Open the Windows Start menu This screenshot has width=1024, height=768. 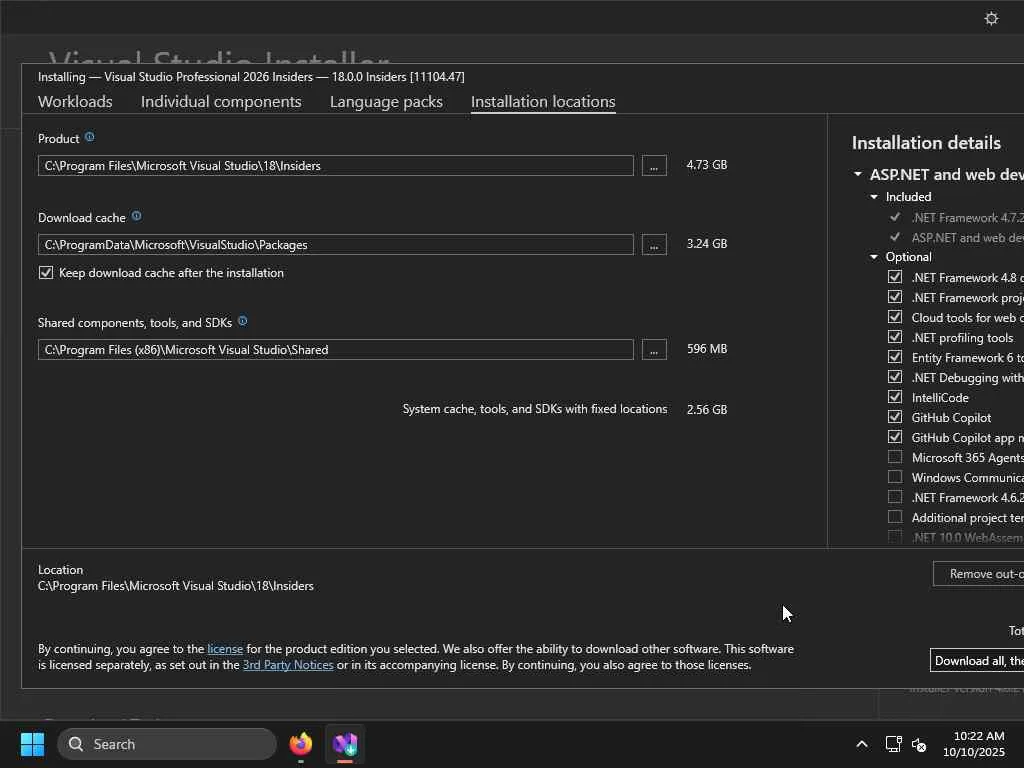32,744
